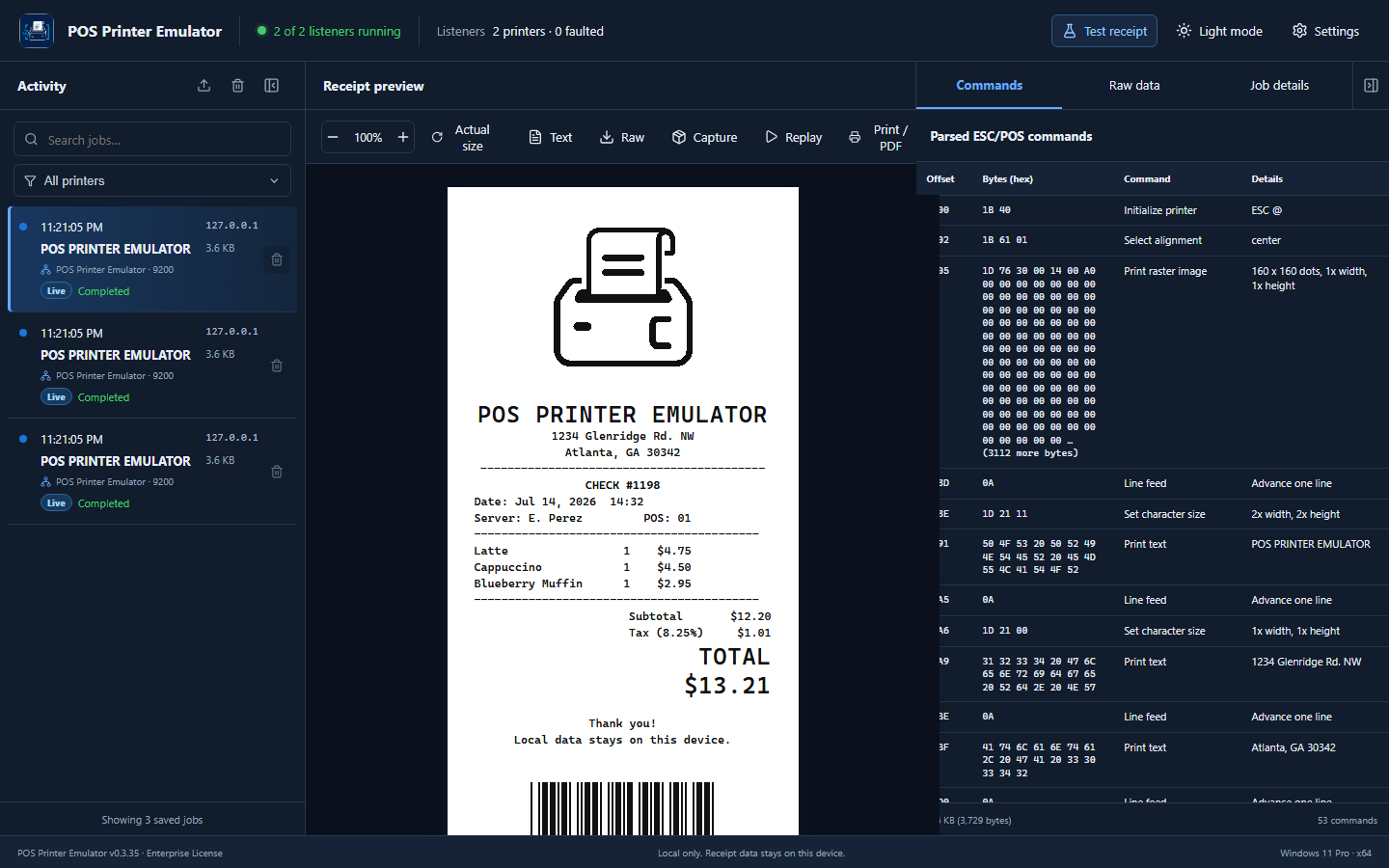Collapse the right details panel
The height and width of the screenshot is (868, 1389).
pyautogui.click(x=1371, y=86)
